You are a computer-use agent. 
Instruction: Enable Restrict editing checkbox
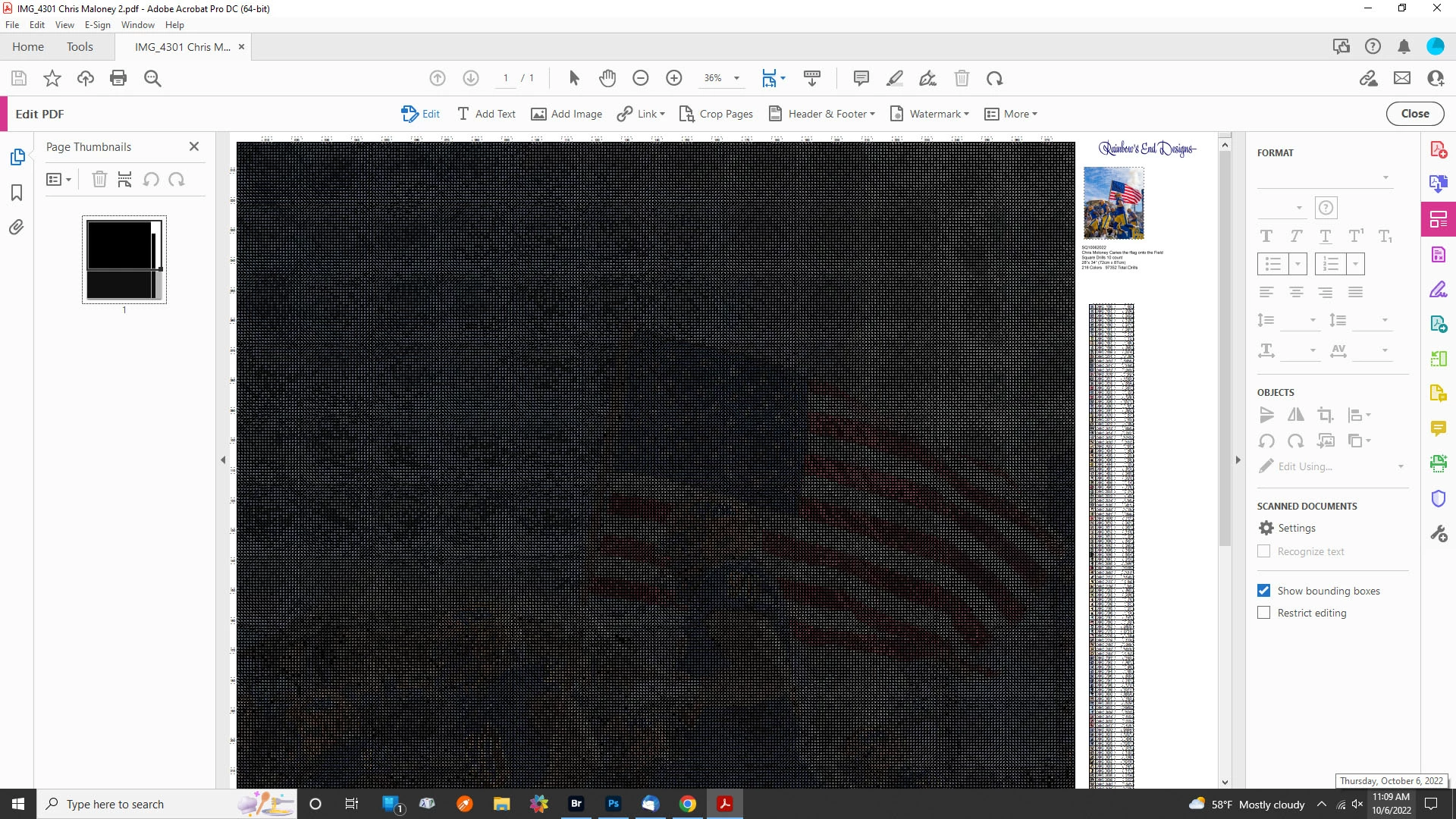tap(1263, 613)
